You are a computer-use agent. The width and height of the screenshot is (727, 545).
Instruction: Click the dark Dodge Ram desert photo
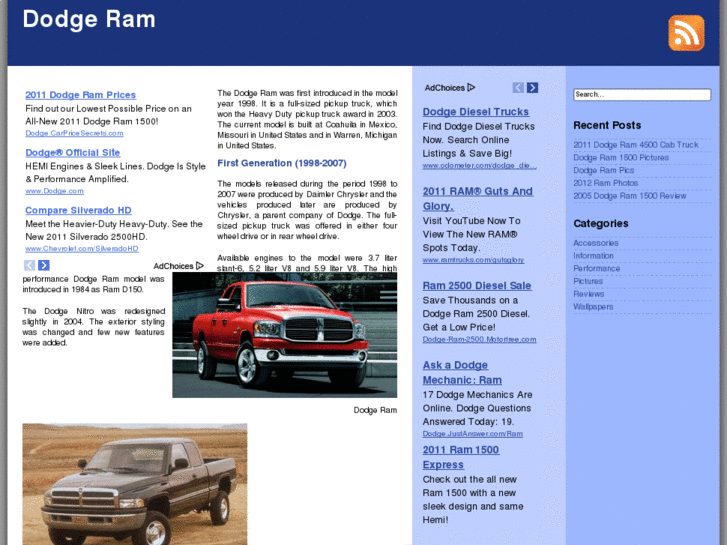(135, 484)
